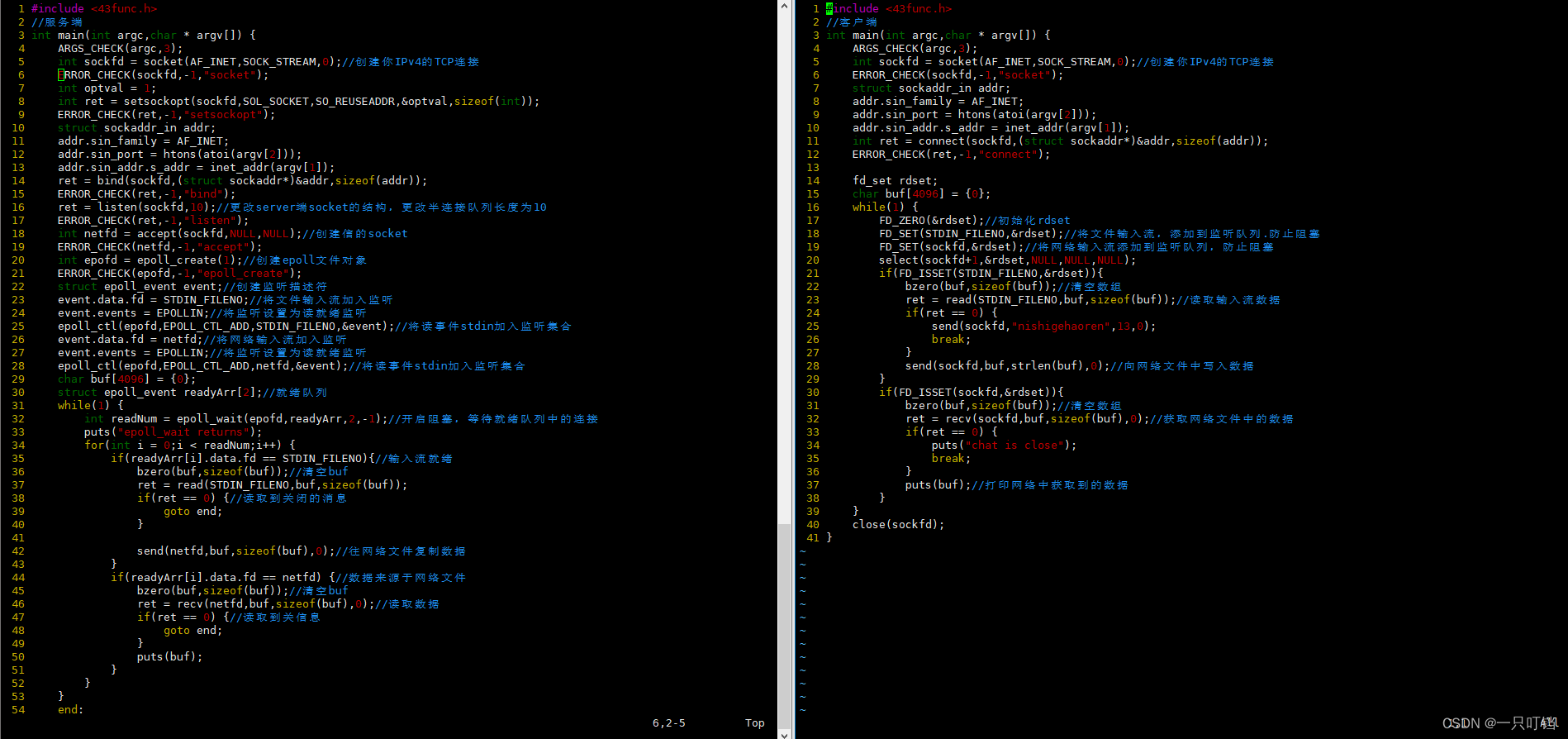Click the 'struct epoll_event readyArr[2];' line
Image resolution: width=1568 pixels, height=739 pixels.
(192, 392)
